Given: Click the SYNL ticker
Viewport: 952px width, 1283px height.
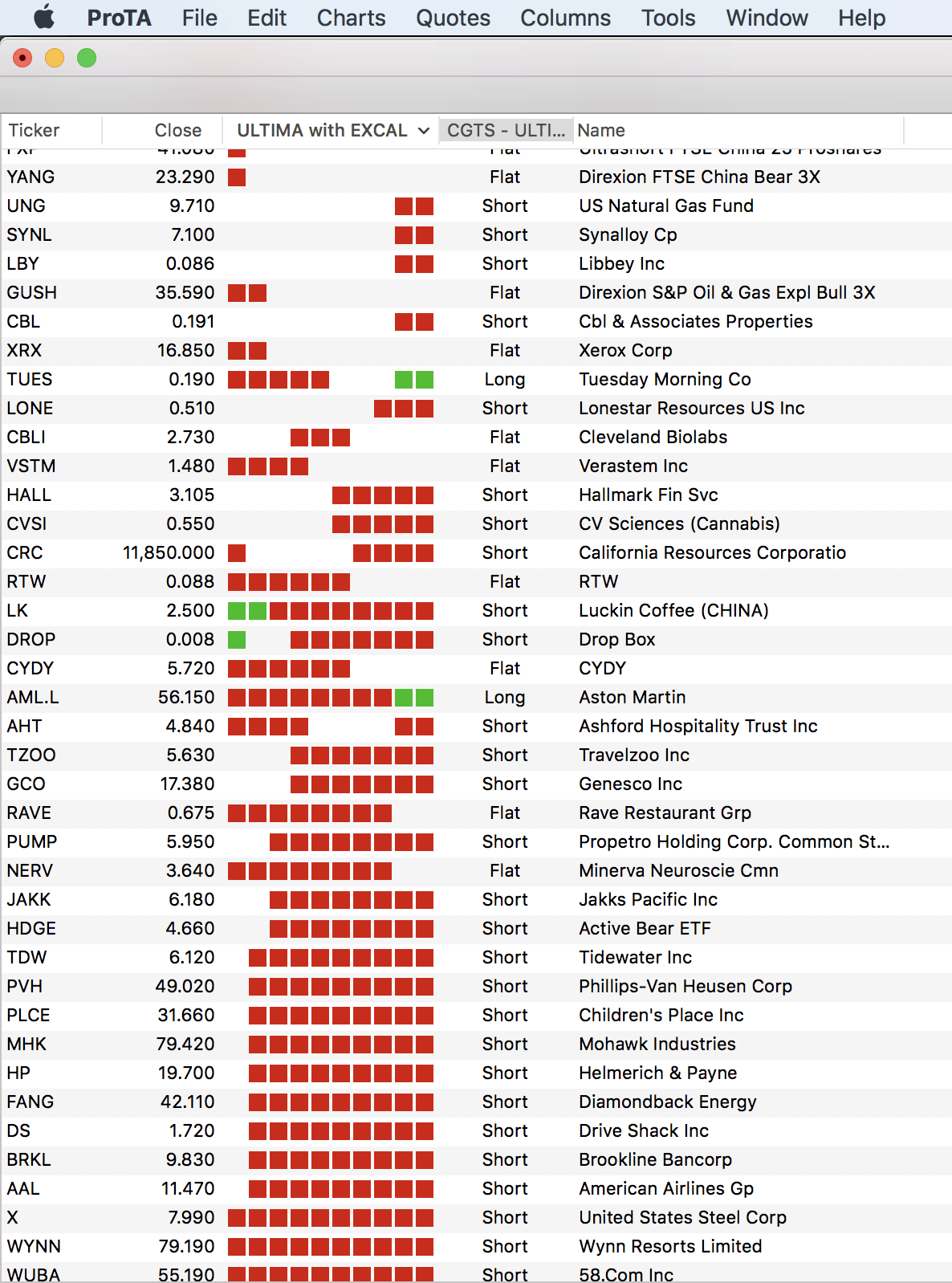Looking at the screenshot, I should [x=29, y=234].
